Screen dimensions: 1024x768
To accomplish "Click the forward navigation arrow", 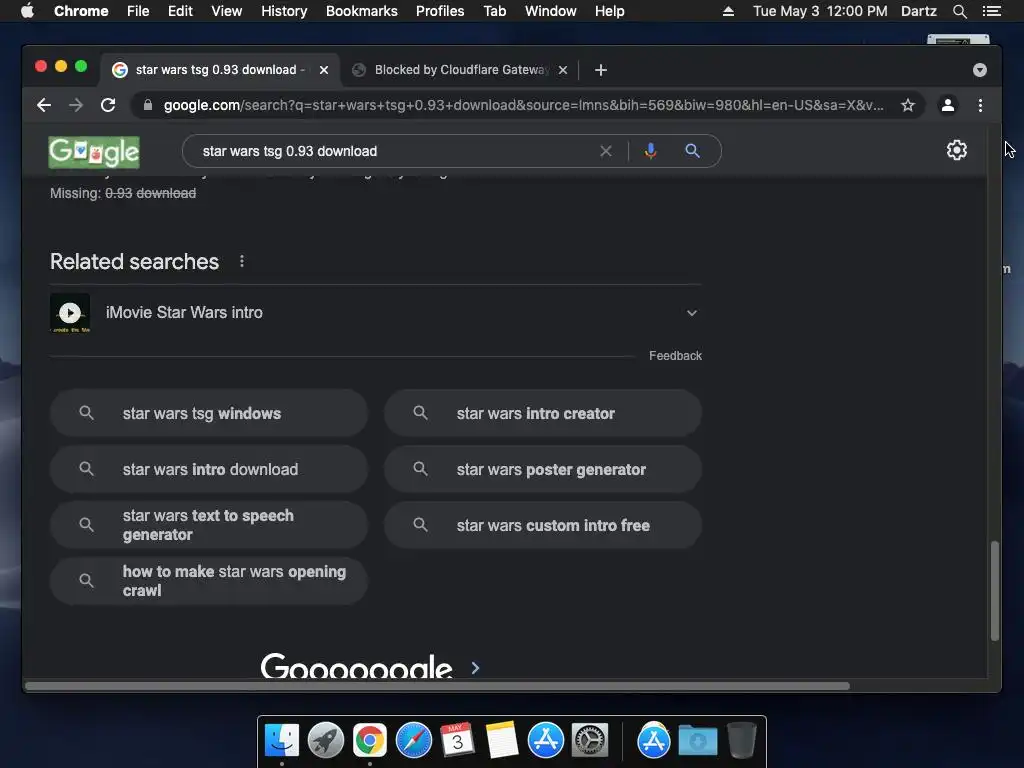I will 76,105.
